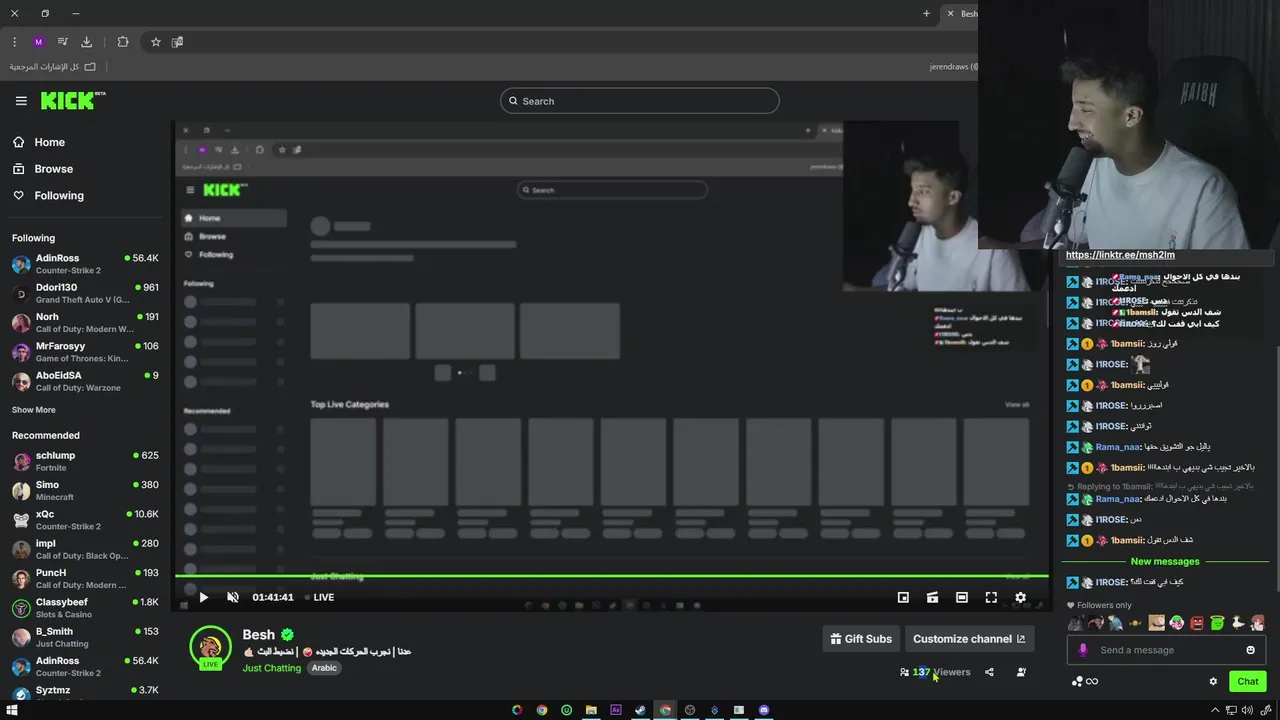The height and width of the screenshot is (720, 1280).
Task: Open Chrome three-dot menu
Action: (x=14, y=42)
